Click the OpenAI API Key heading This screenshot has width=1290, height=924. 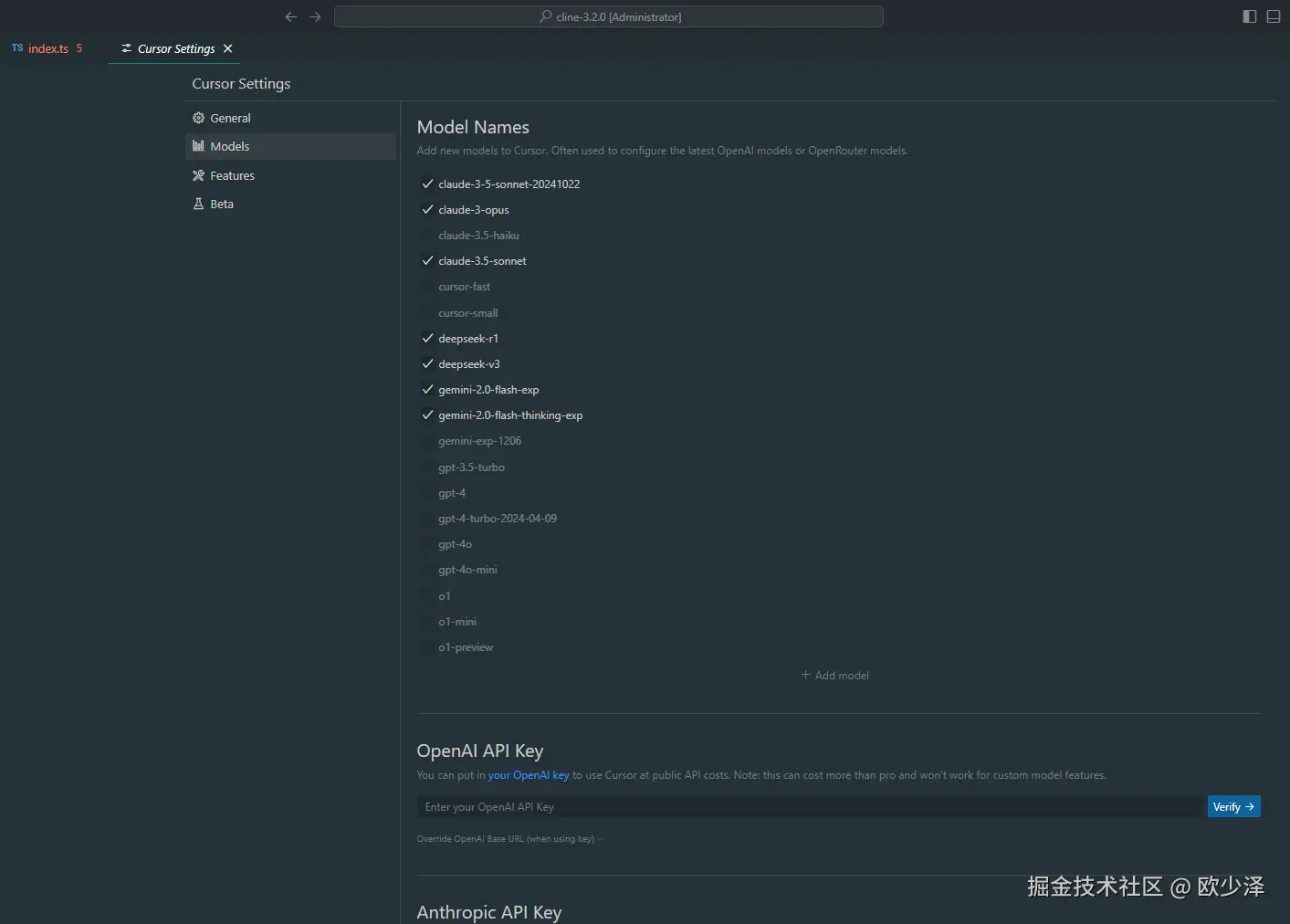480,751
